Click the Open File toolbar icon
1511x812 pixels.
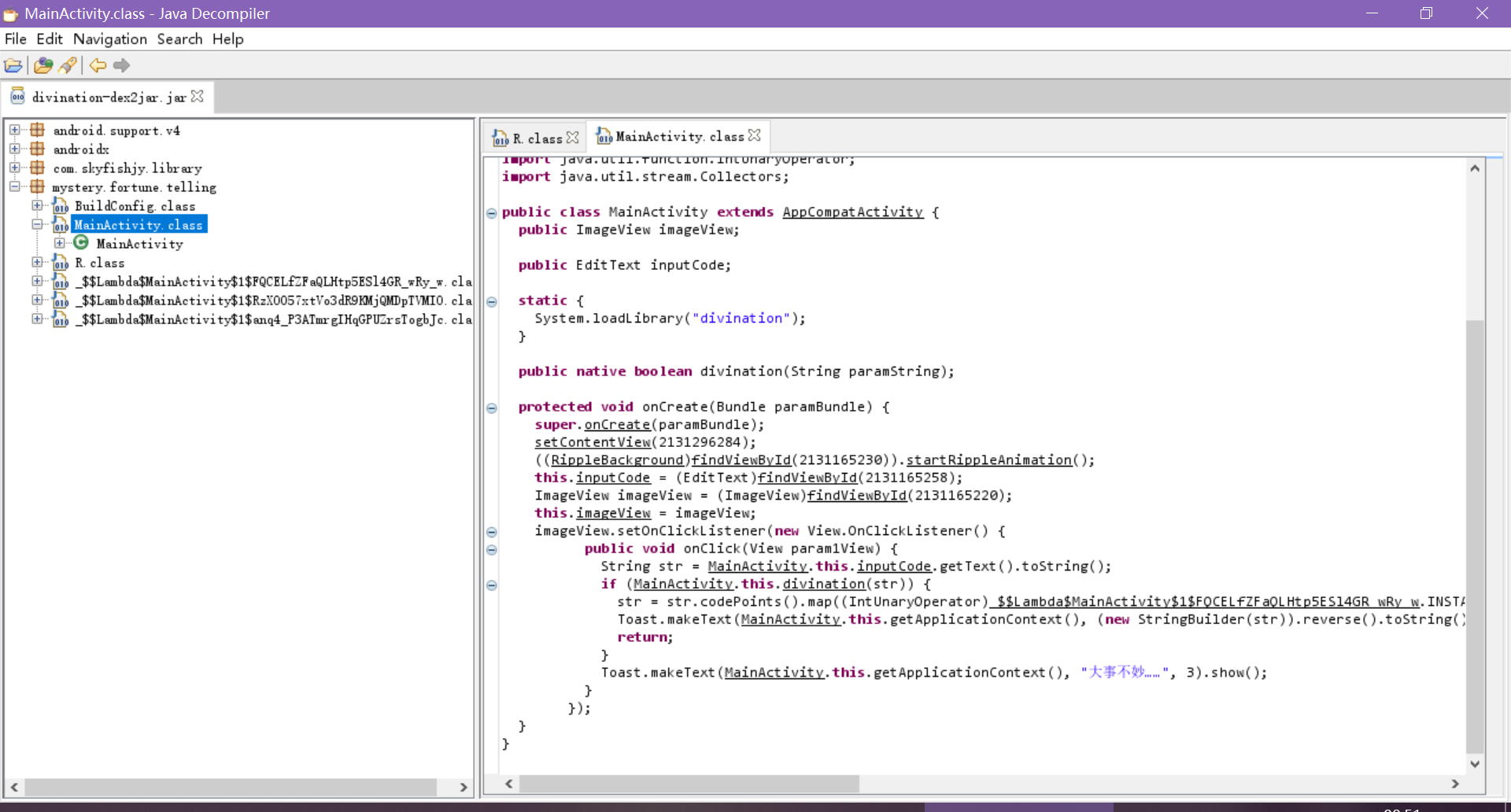point(13,65)
